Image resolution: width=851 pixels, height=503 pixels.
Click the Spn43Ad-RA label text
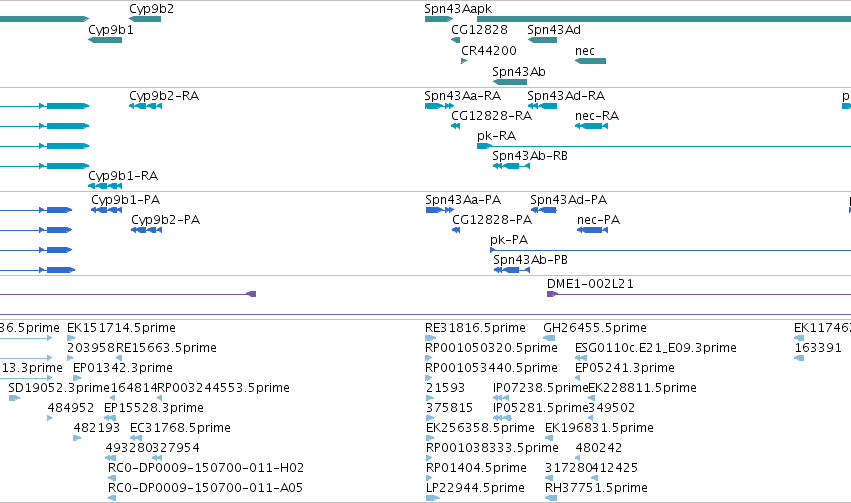[x=566, y=96]
